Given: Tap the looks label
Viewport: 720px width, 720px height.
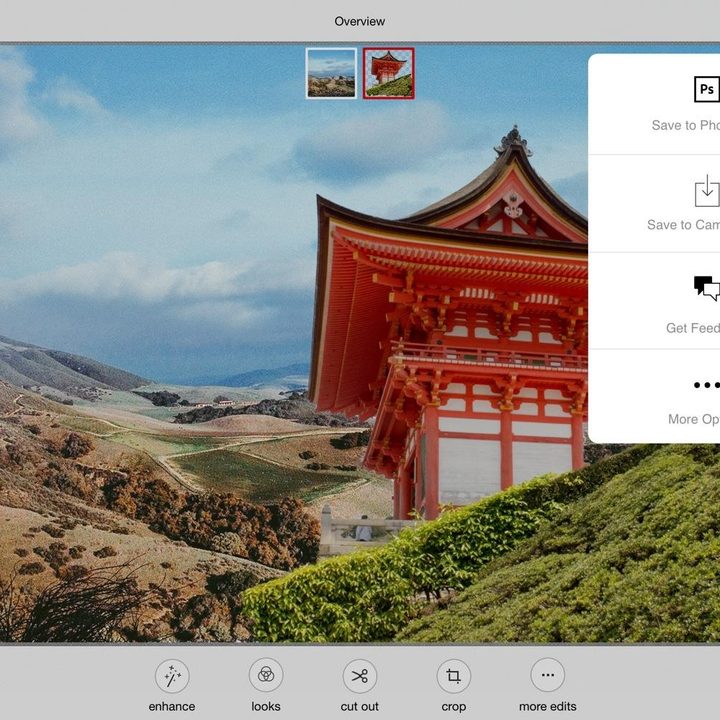Looking at the screenshot, I should tap(266, 706).
